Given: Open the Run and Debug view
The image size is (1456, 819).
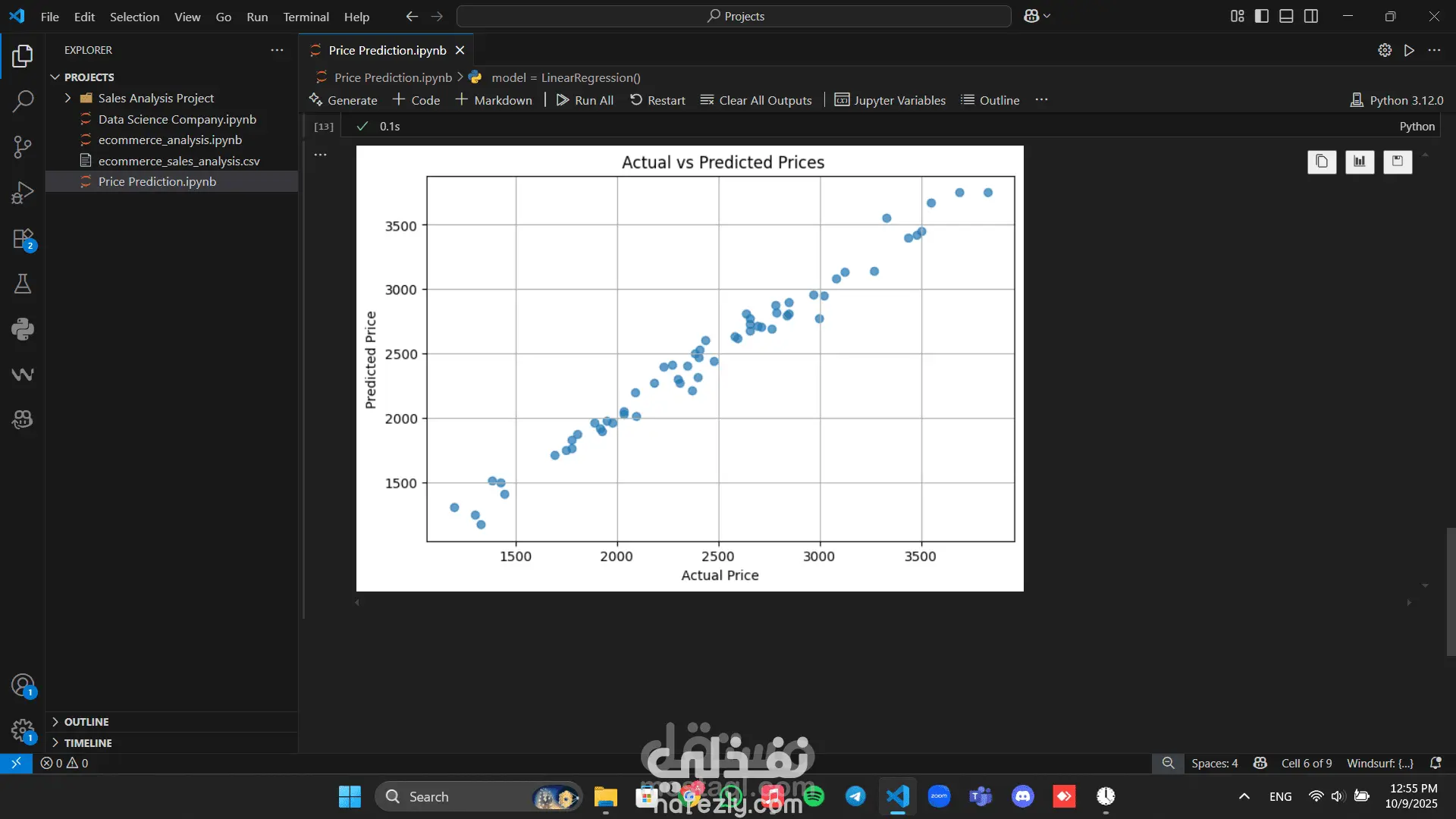Looking at the screenshot, I should pyautogui.click(x=23, y=193).
